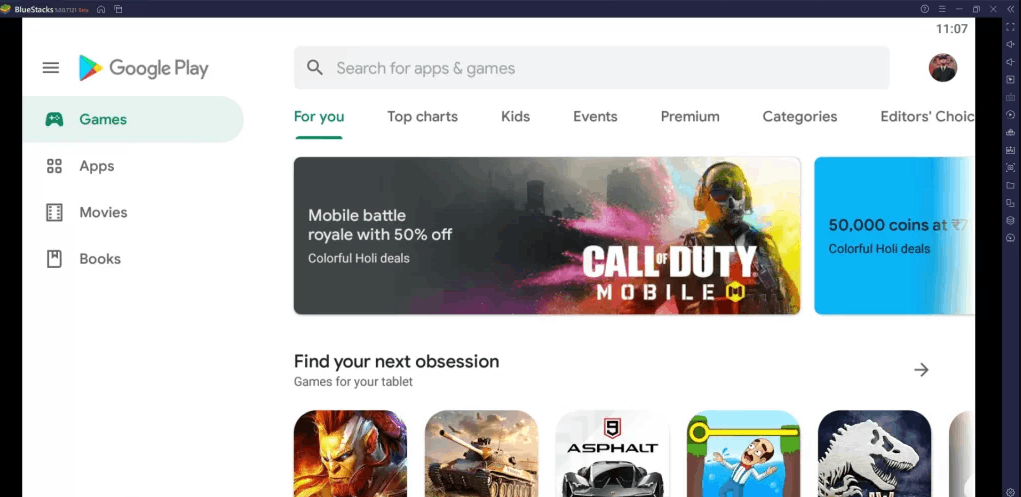Collapse the BlueStacks side toolbar chevrons
The width and height of the screenshot is (1021, 497).
point(1010,9)
